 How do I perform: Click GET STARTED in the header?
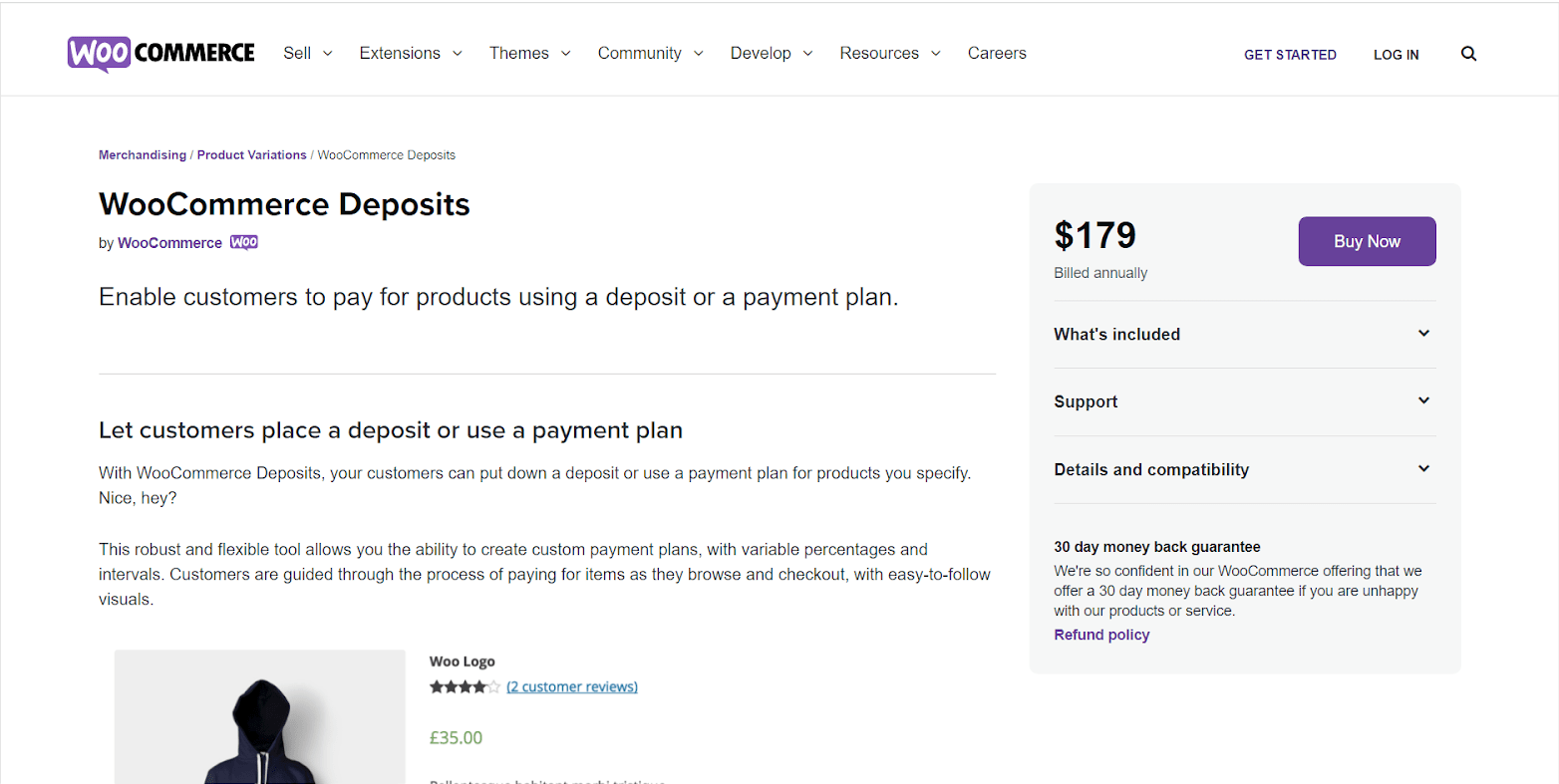(x=1290, y=55)
